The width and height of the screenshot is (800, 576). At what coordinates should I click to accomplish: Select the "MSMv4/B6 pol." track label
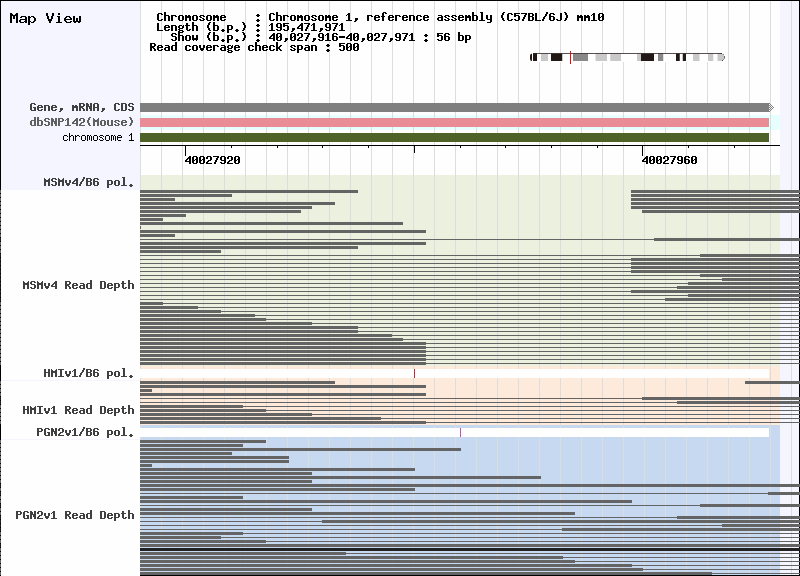(89, 182)
